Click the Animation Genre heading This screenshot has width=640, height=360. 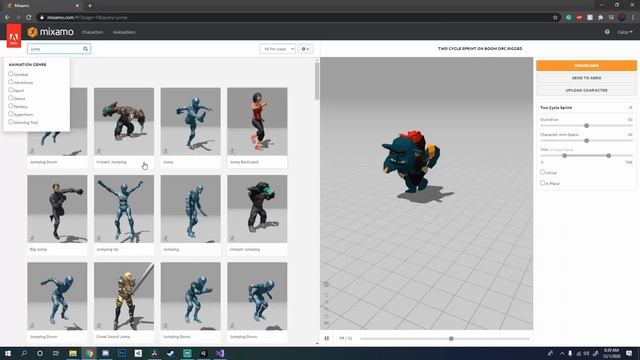tap(27, 64)
